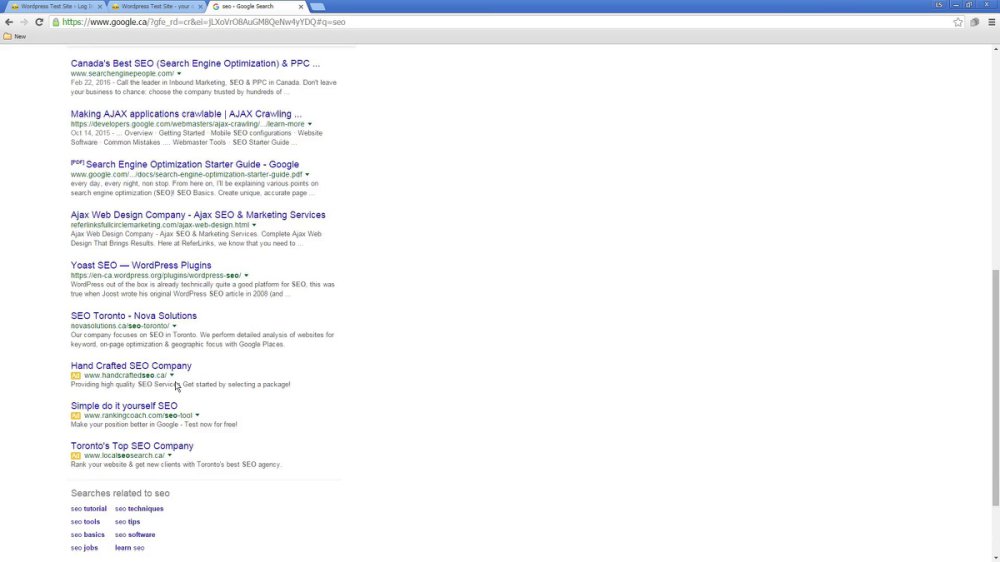The height and width of the screenshot is (562, 1000).
Task: Expand dropdown arrow beside novasolutions.ca URL
Action: click(x=174, y=326)
